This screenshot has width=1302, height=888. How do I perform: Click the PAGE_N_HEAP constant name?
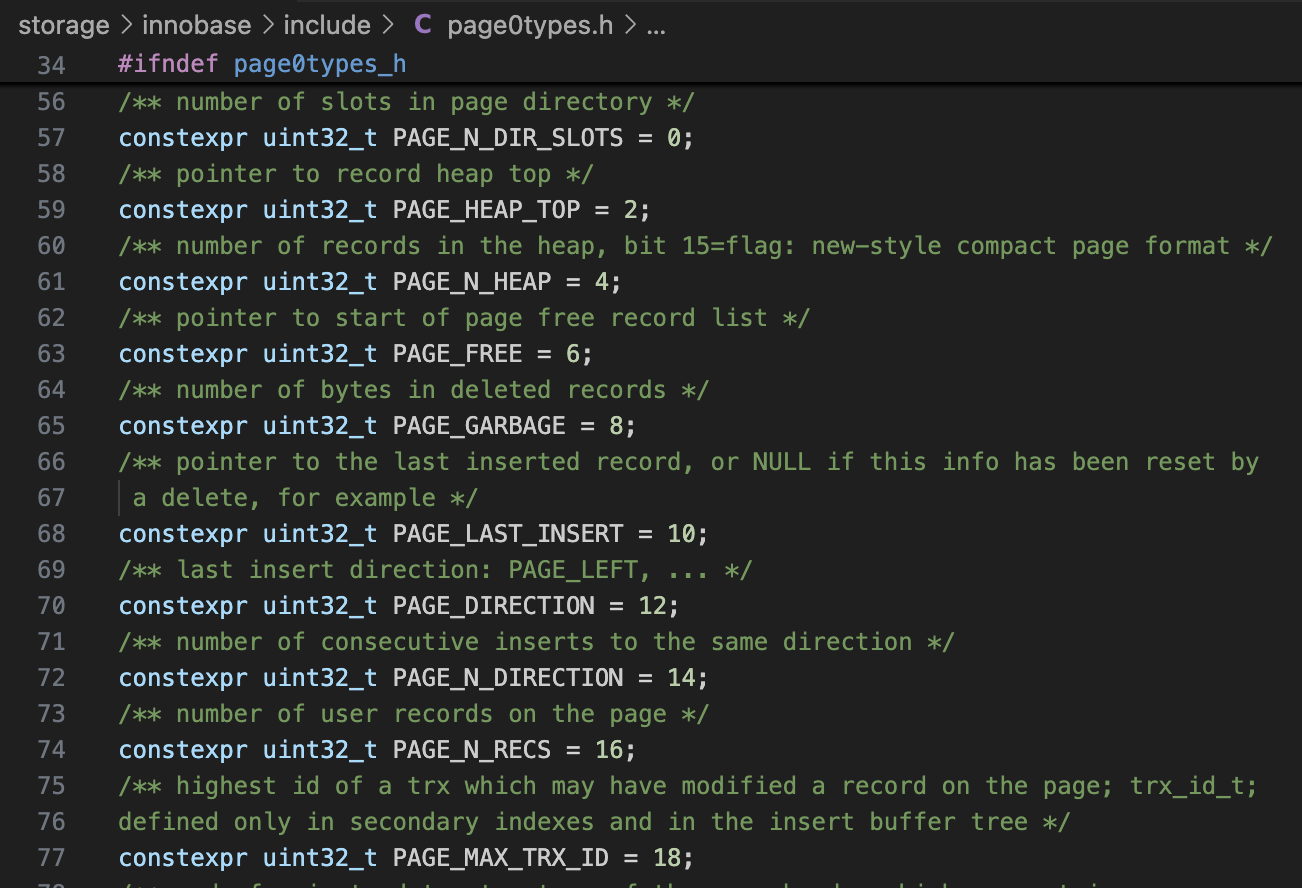pos(472,281)
